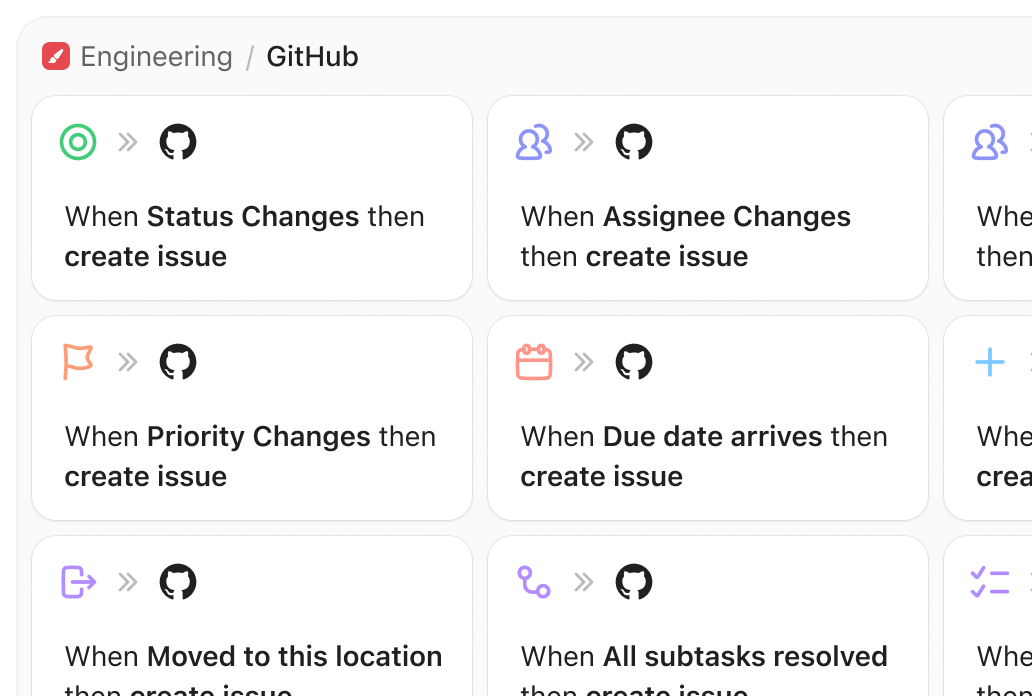This screenshot has width=1032, height=696.
Task: Select the Assignee Changes people icon
Action: pos(534,142)
